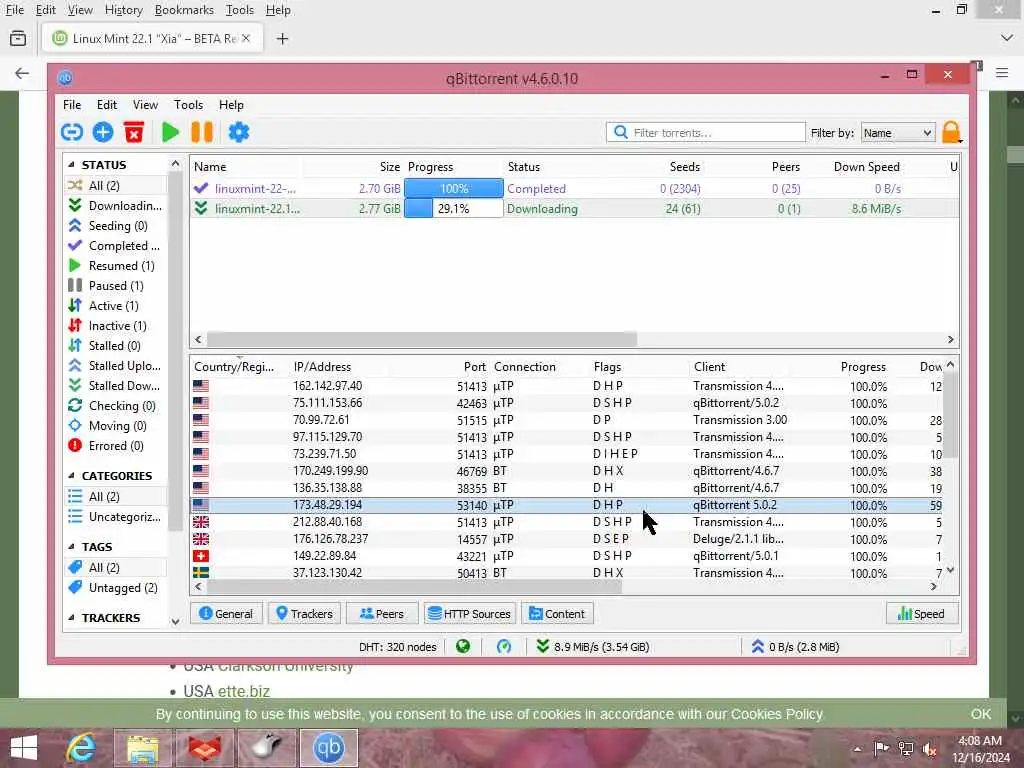Open a new Firefox tab with plus

coord(282,39)
